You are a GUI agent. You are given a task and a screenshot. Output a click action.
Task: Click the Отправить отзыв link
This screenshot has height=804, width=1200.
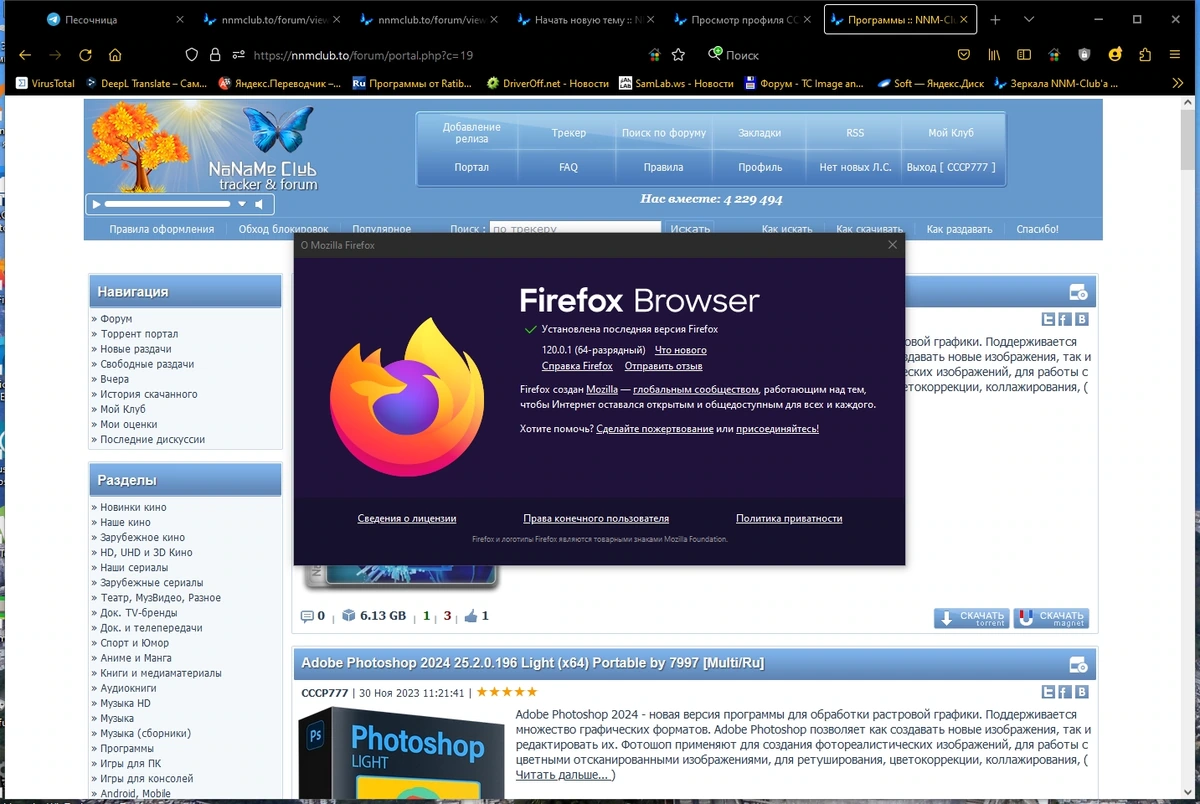click(x=663, y=366)
